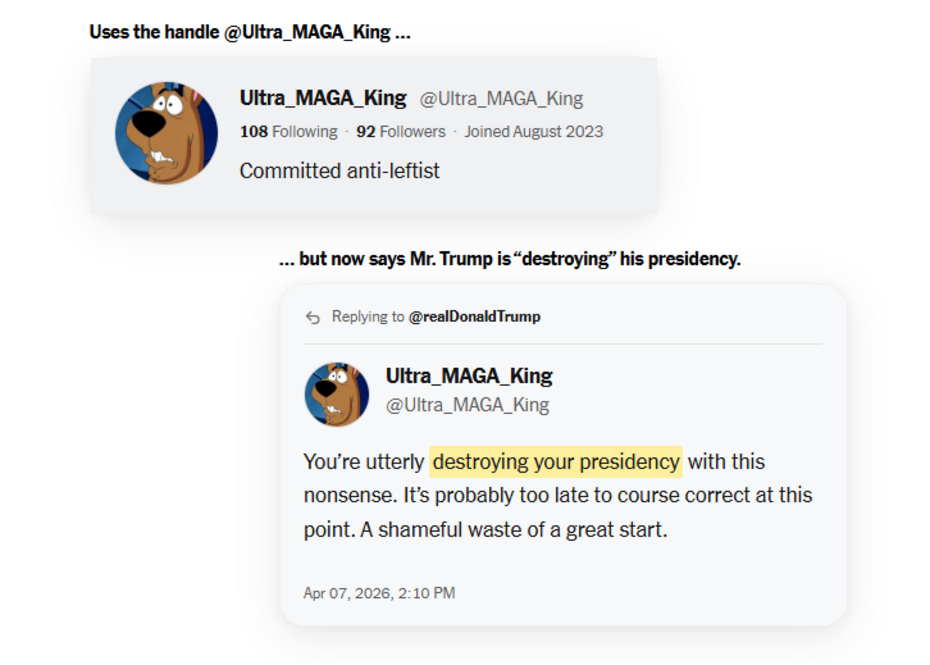Open the 108 Following list
This screenshot has width=930, height=665.
tap(288, 131)
